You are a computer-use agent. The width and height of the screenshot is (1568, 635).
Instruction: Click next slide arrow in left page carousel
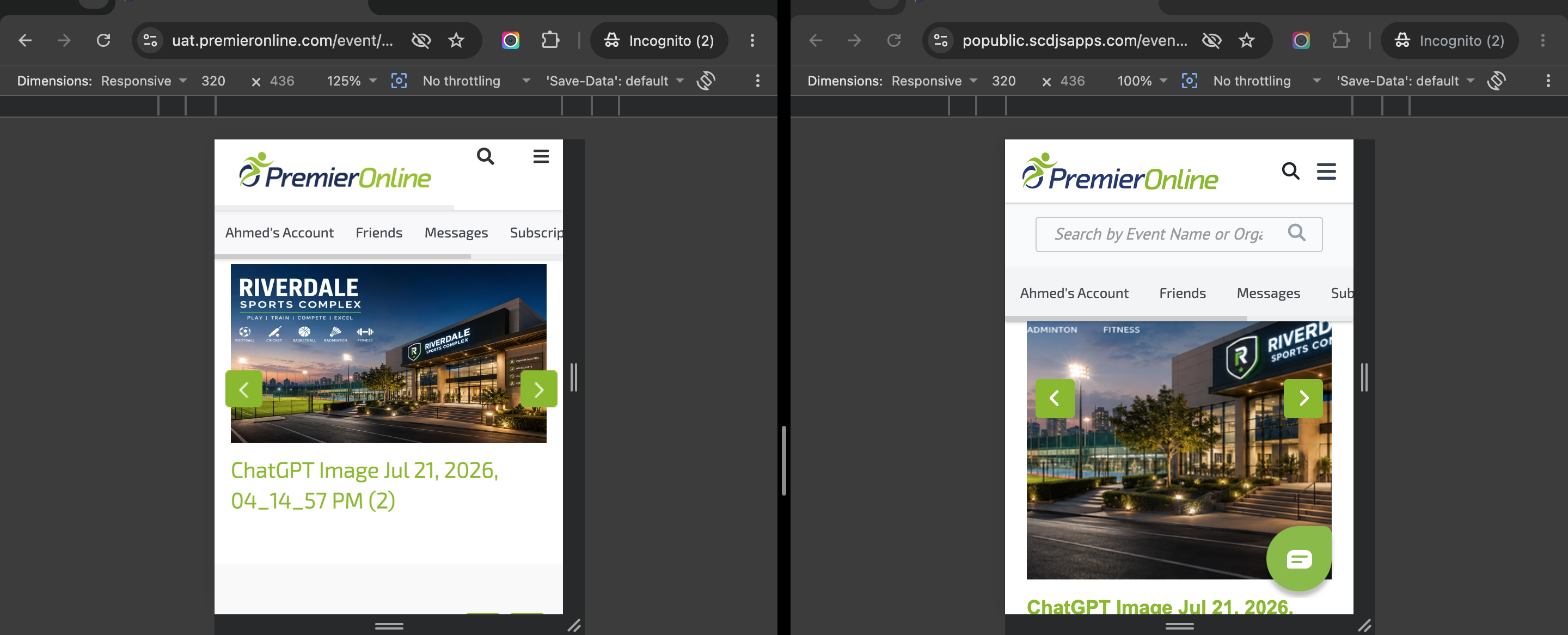[x=538, y=389]
